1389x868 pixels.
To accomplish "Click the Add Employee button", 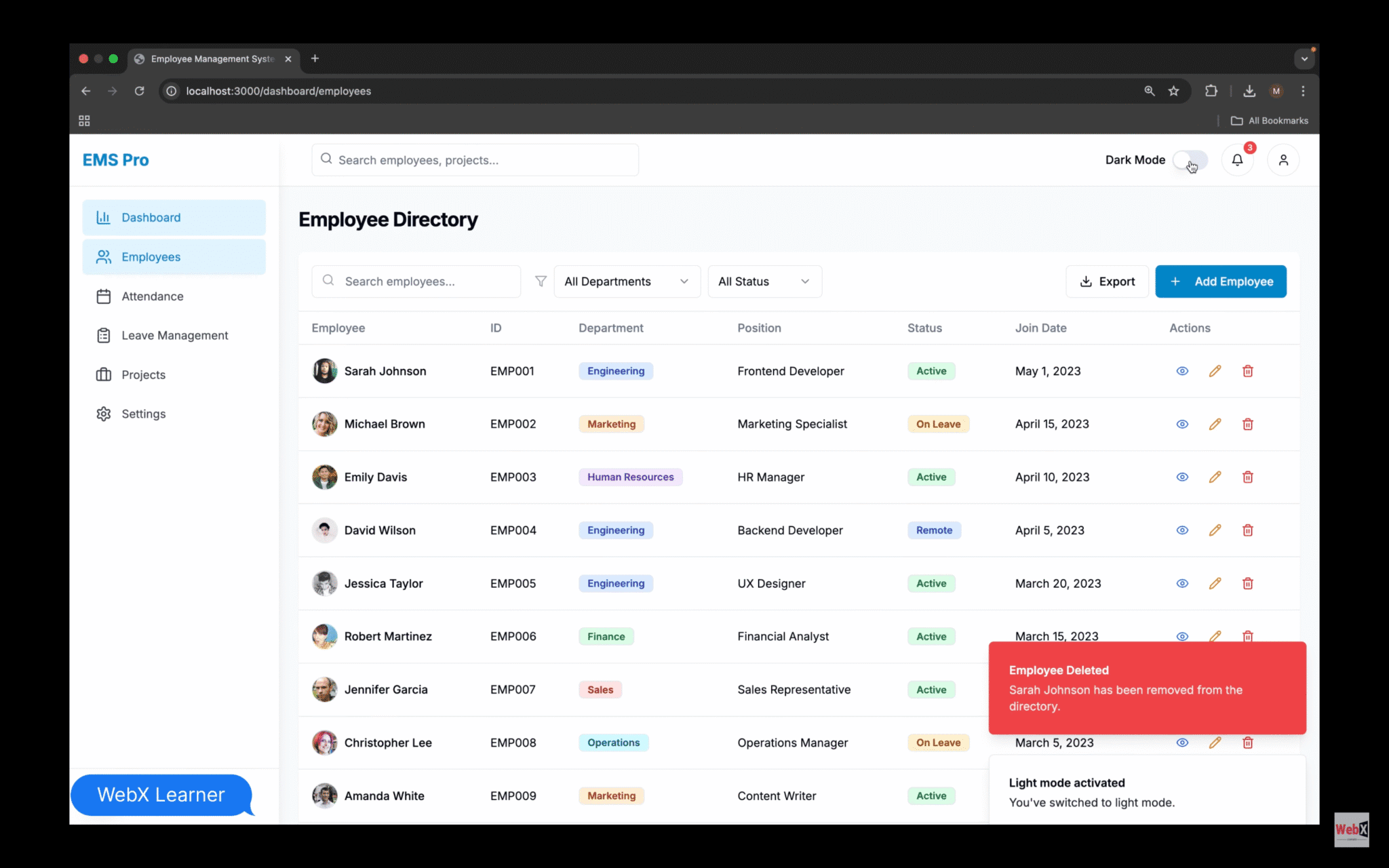I will pos(1221,281).
